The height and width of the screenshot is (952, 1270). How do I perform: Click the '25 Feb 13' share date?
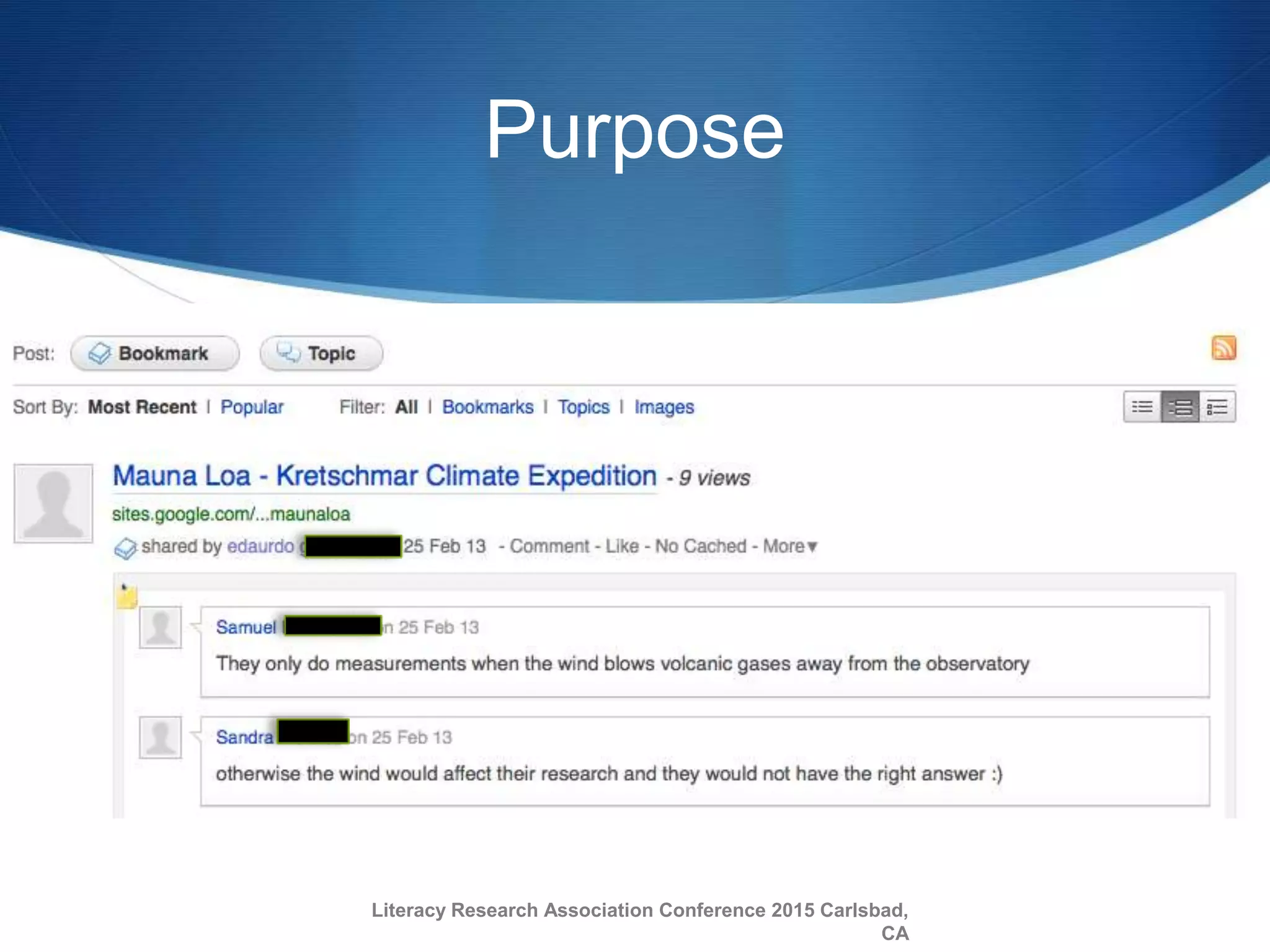445,546
